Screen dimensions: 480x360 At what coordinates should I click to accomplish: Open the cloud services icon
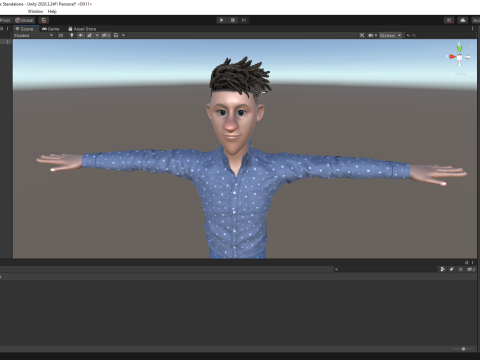pos(463,20)
